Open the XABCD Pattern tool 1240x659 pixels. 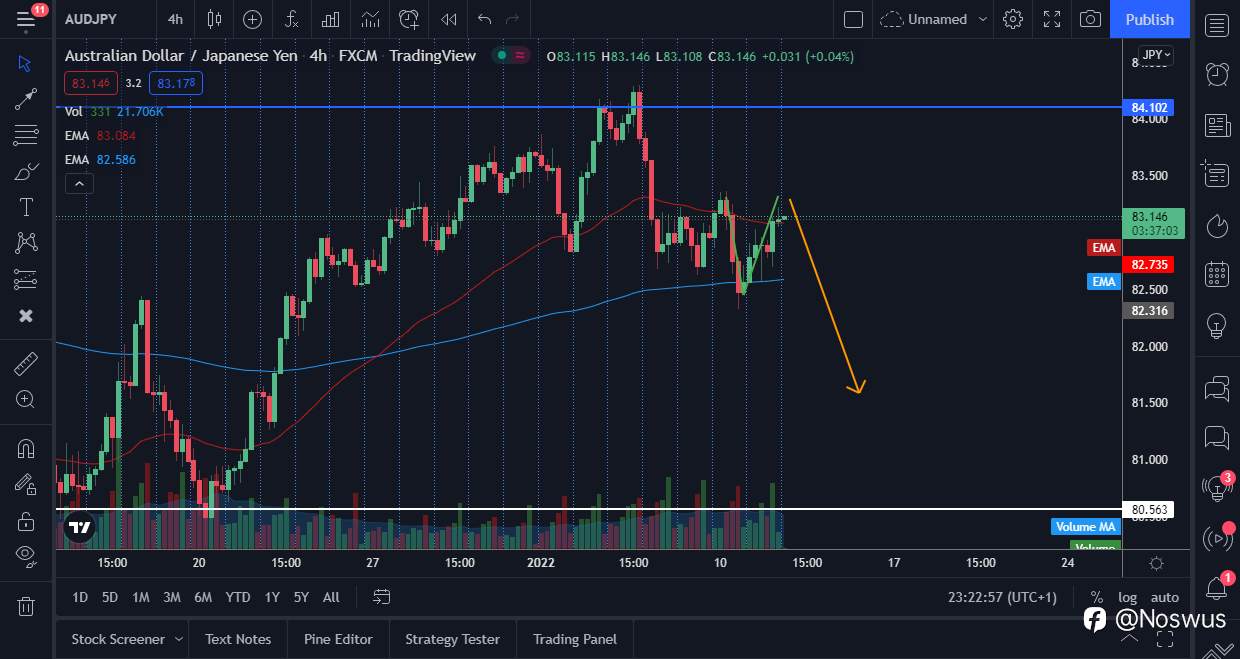[25, 242]
